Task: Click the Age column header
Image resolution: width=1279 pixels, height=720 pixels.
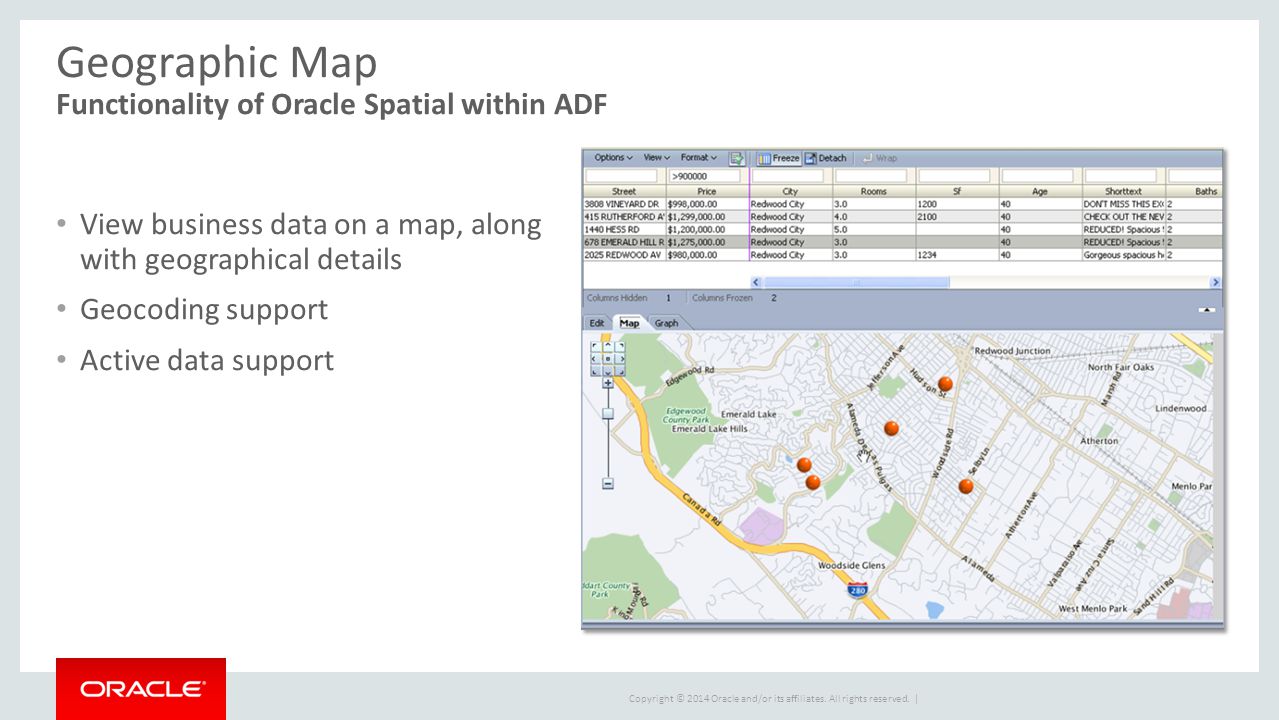Action: 1040,191
